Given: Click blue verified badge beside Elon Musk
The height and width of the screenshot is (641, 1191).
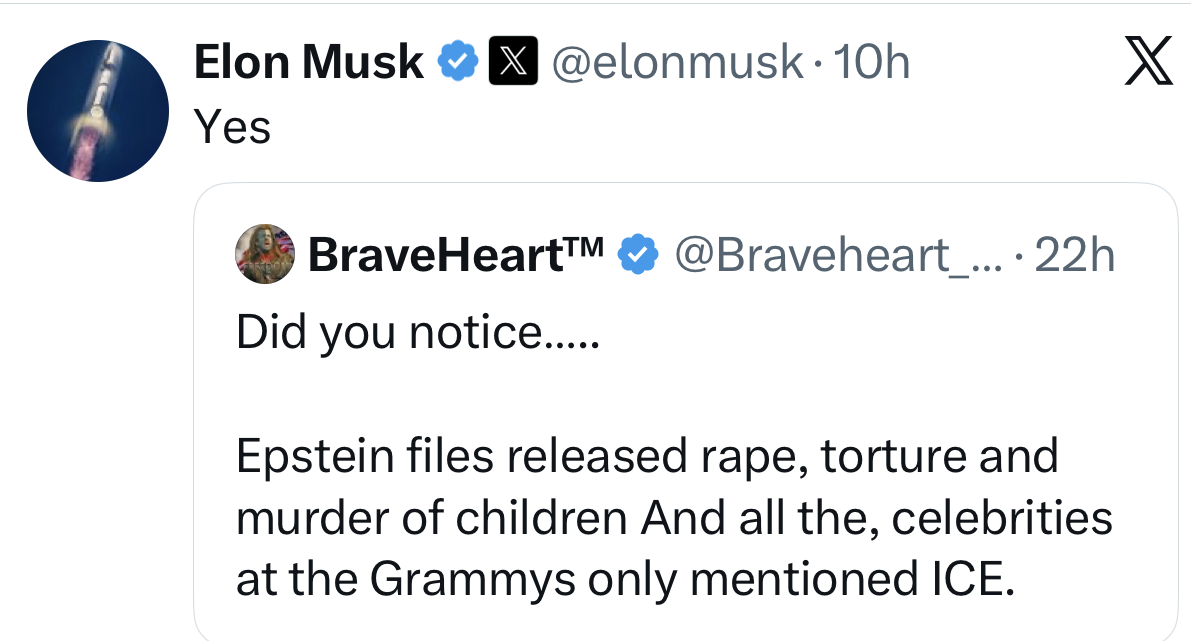Looking at the screenshot, I should [x=458, y=63].
